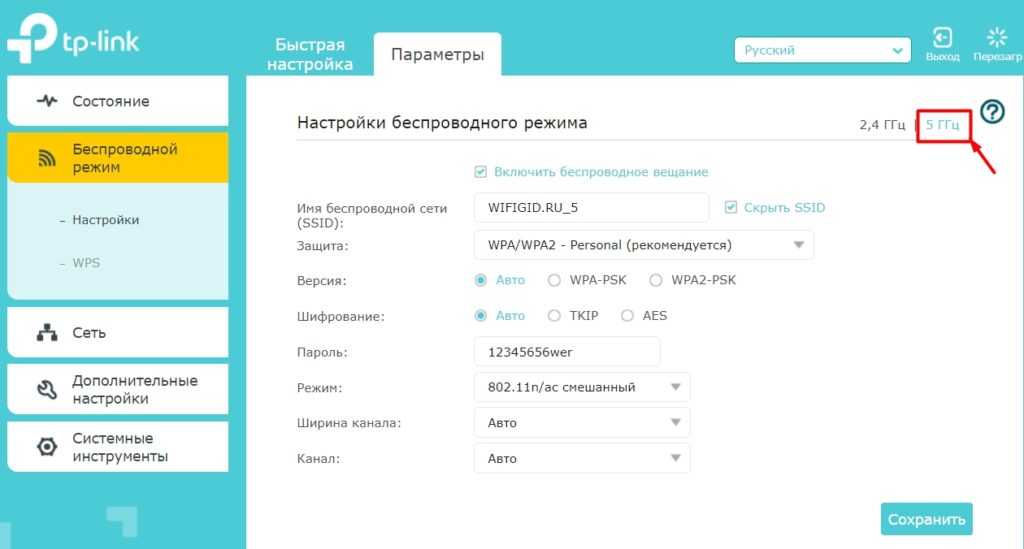
Task: Open the Русский language dropdown
Action: 822,50
